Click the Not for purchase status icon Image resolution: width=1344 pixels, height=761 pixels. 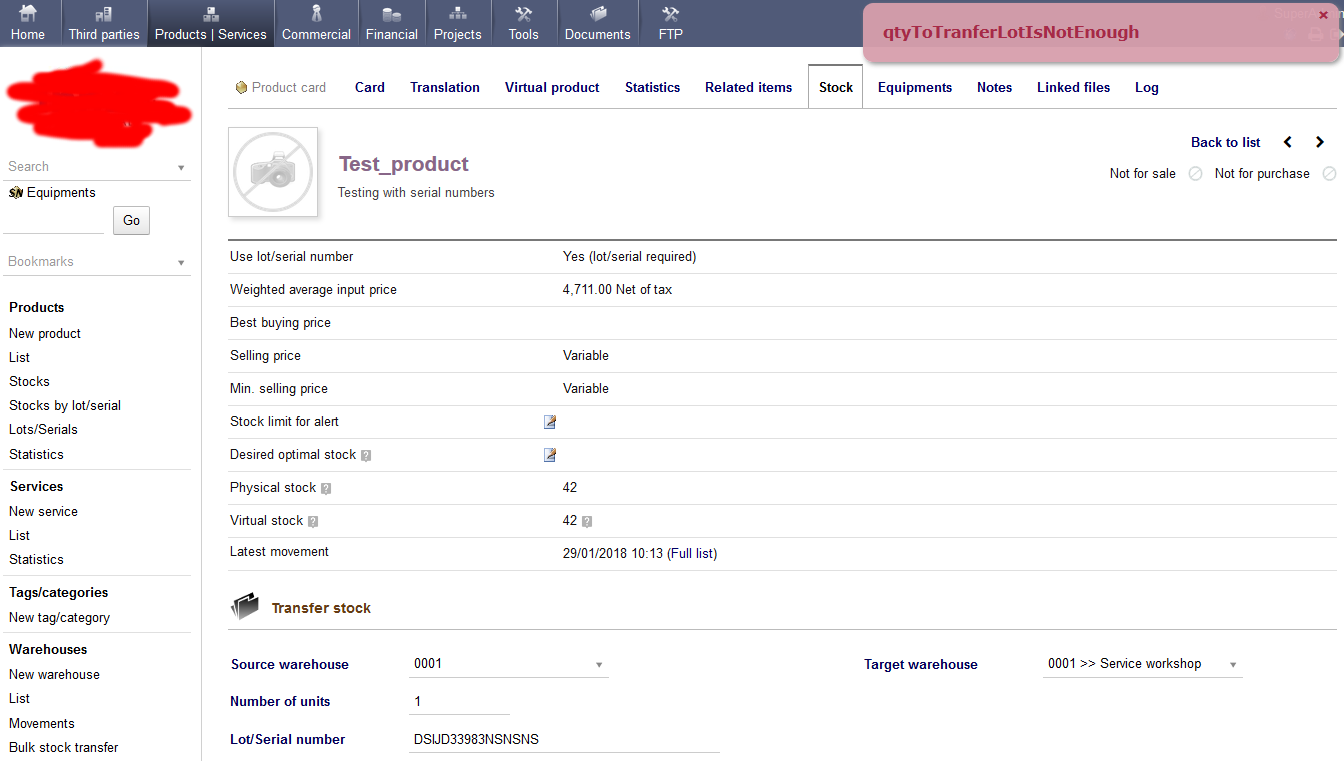pos(1329,174)
